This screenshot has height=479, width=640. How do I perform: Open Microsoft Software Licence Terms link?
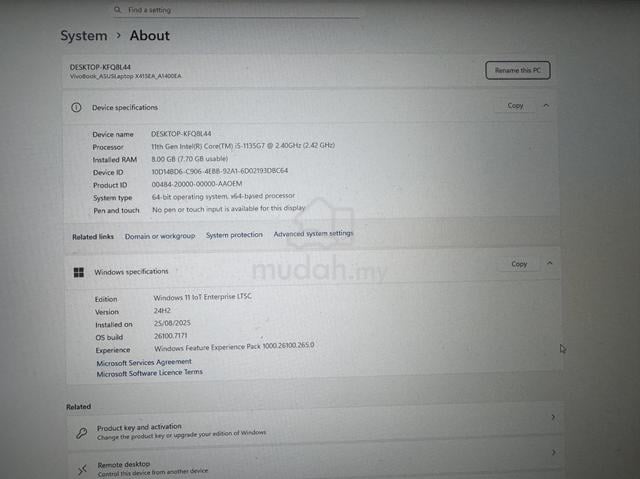(149, 373)
